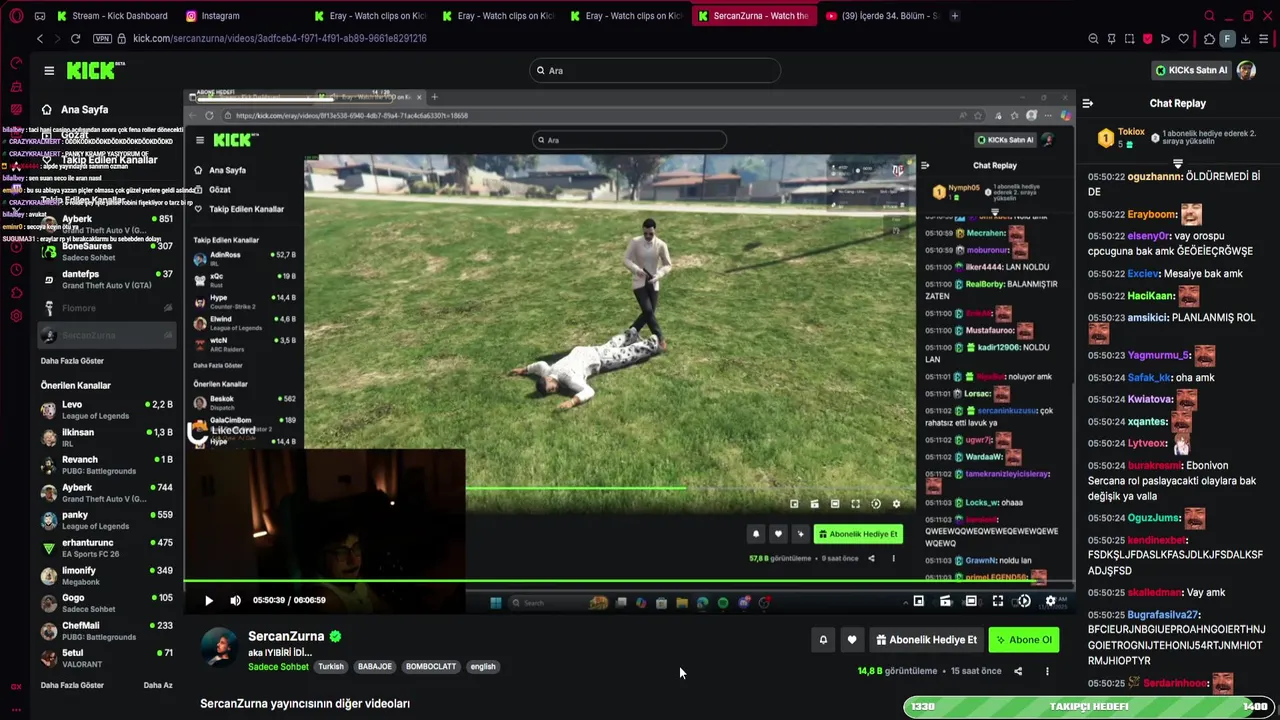Viewport: 1280px width, 720px height.
Task: Click oguzhannn username in chat replay
Action: (x=1153, y=177)
